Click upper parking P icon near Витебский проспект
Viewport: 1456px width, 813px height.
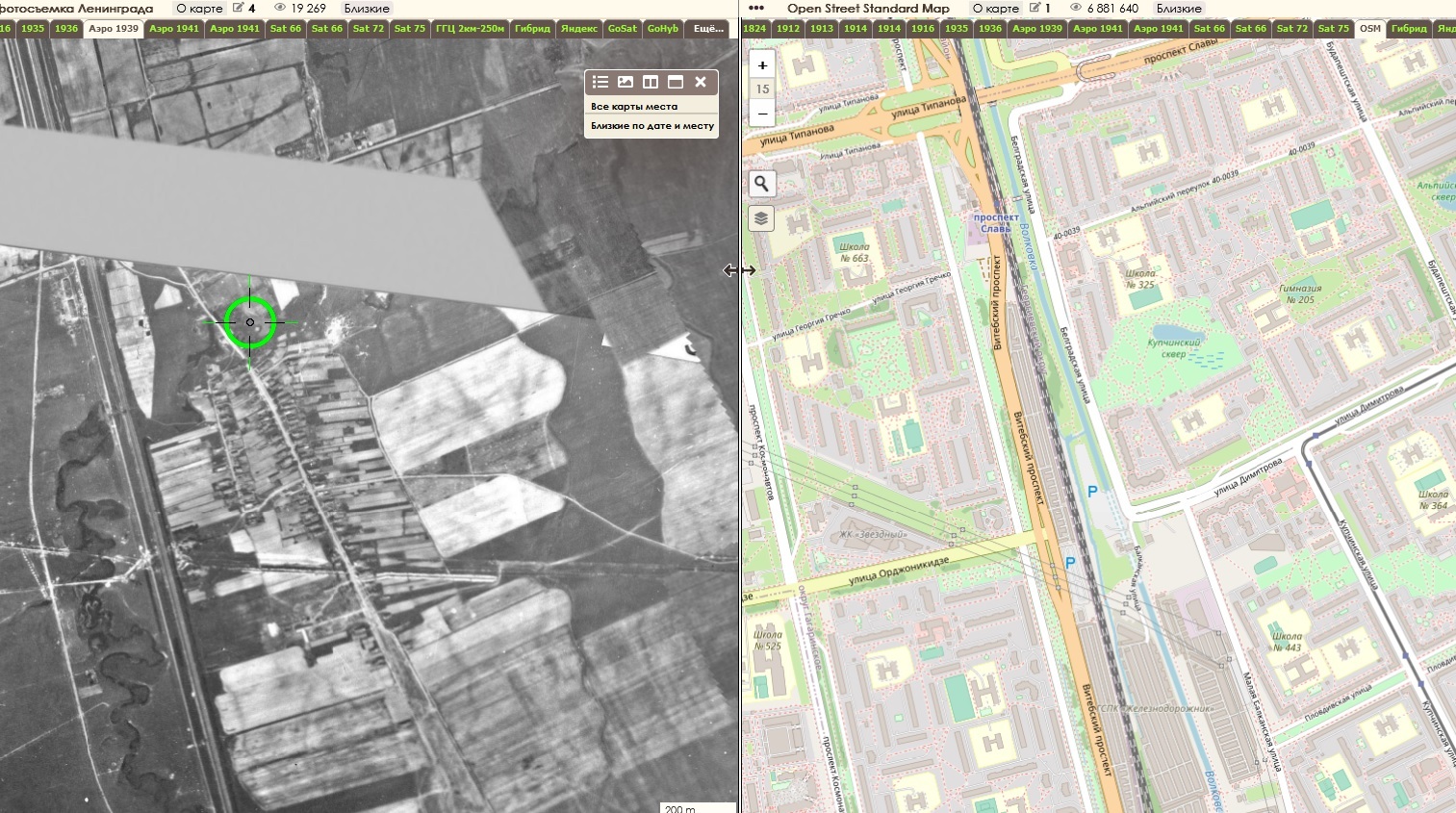[x=1092, y=492]
